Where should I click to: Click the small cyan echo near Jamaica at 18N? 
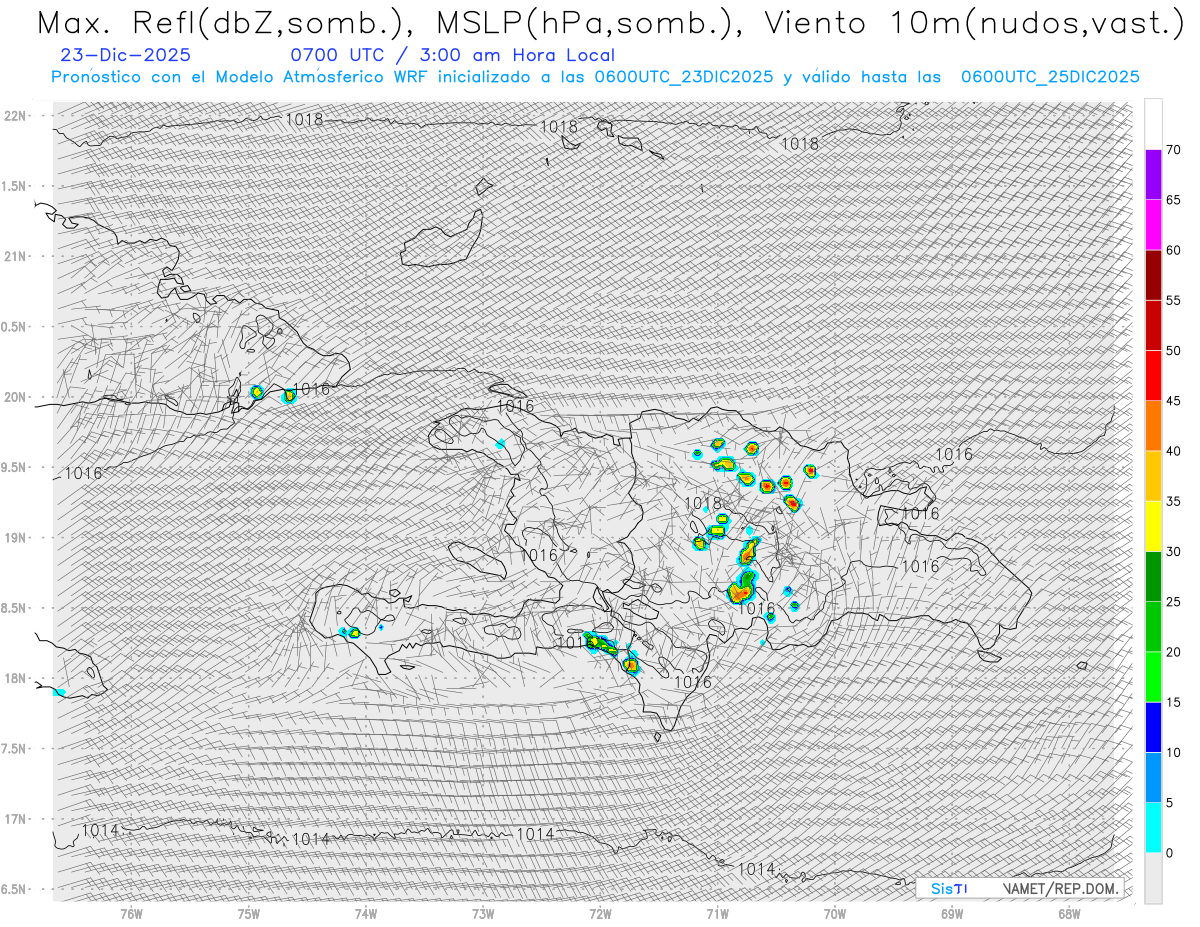[60, 692]
